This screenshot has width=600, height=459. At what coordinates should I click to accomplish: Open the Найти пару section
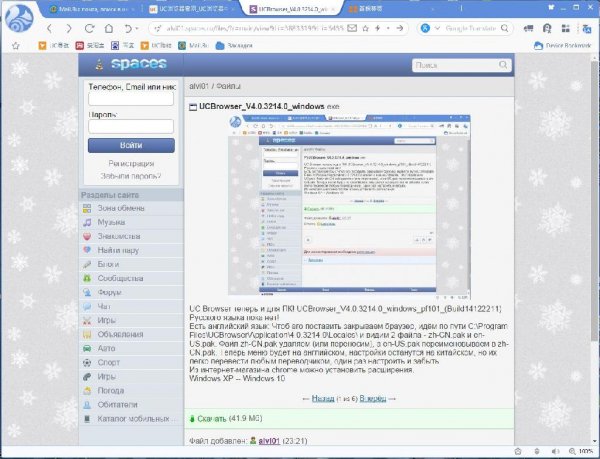pyautogui.click(x=131, y=250)
